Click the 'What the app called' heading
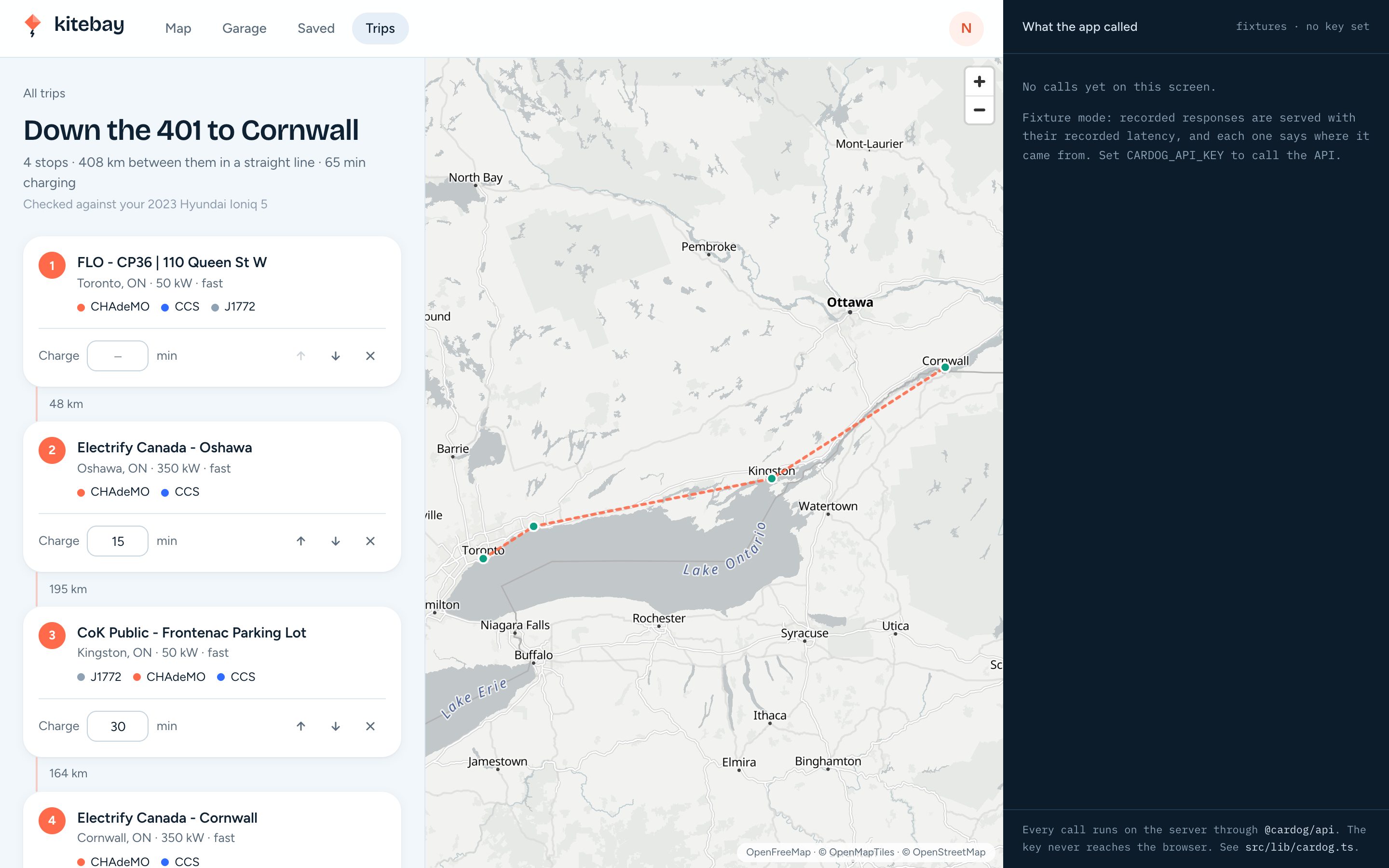Screen dimensions: 1389x868 [1080, 27]
